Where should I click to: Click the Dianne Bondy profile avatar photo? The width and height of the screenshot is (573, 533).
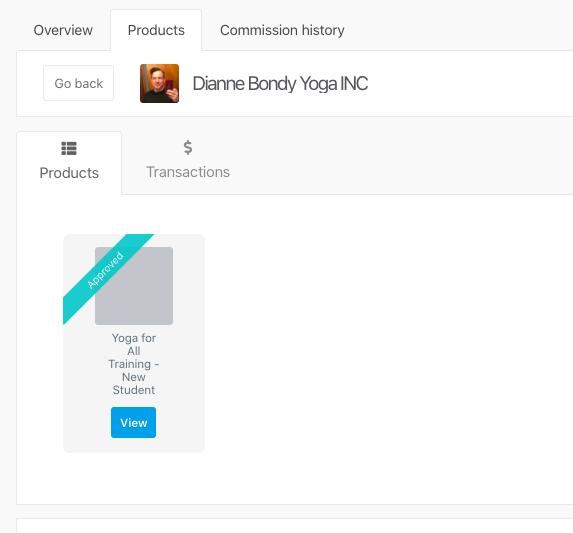coord(159,83)
